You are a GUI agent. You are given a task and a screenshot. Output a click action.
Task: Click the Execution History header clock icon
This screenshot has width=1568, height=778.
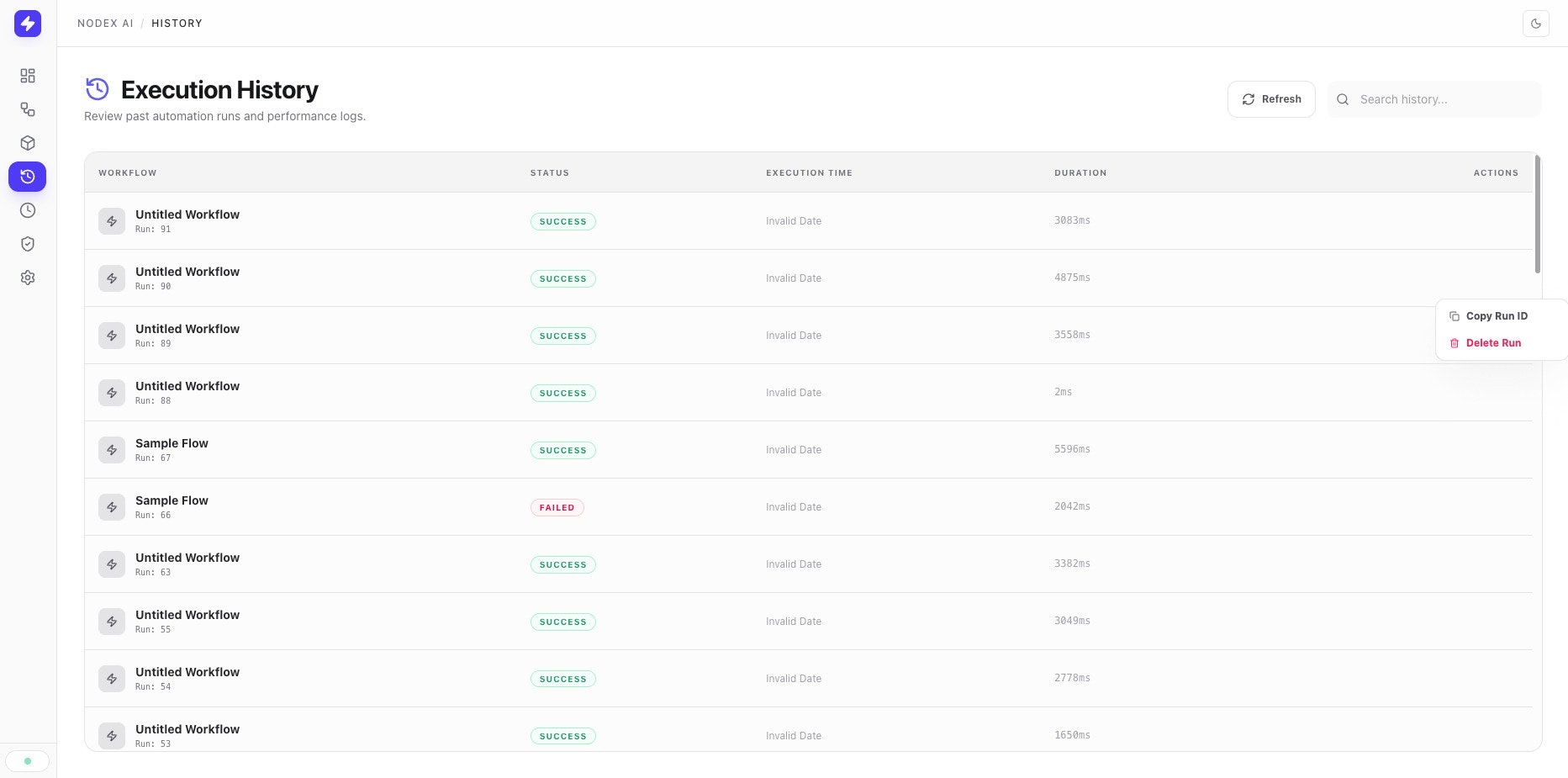point(97,88)
